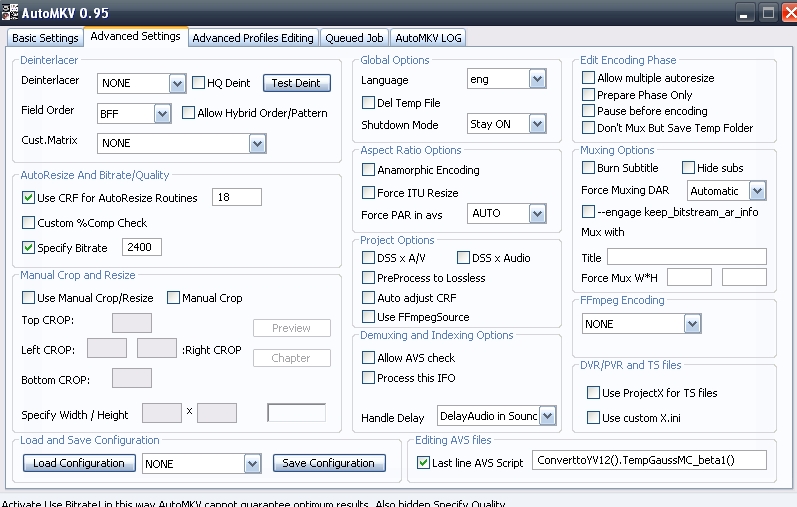Uncheck Use CRF for AutoResize Routines

point(28,197)
